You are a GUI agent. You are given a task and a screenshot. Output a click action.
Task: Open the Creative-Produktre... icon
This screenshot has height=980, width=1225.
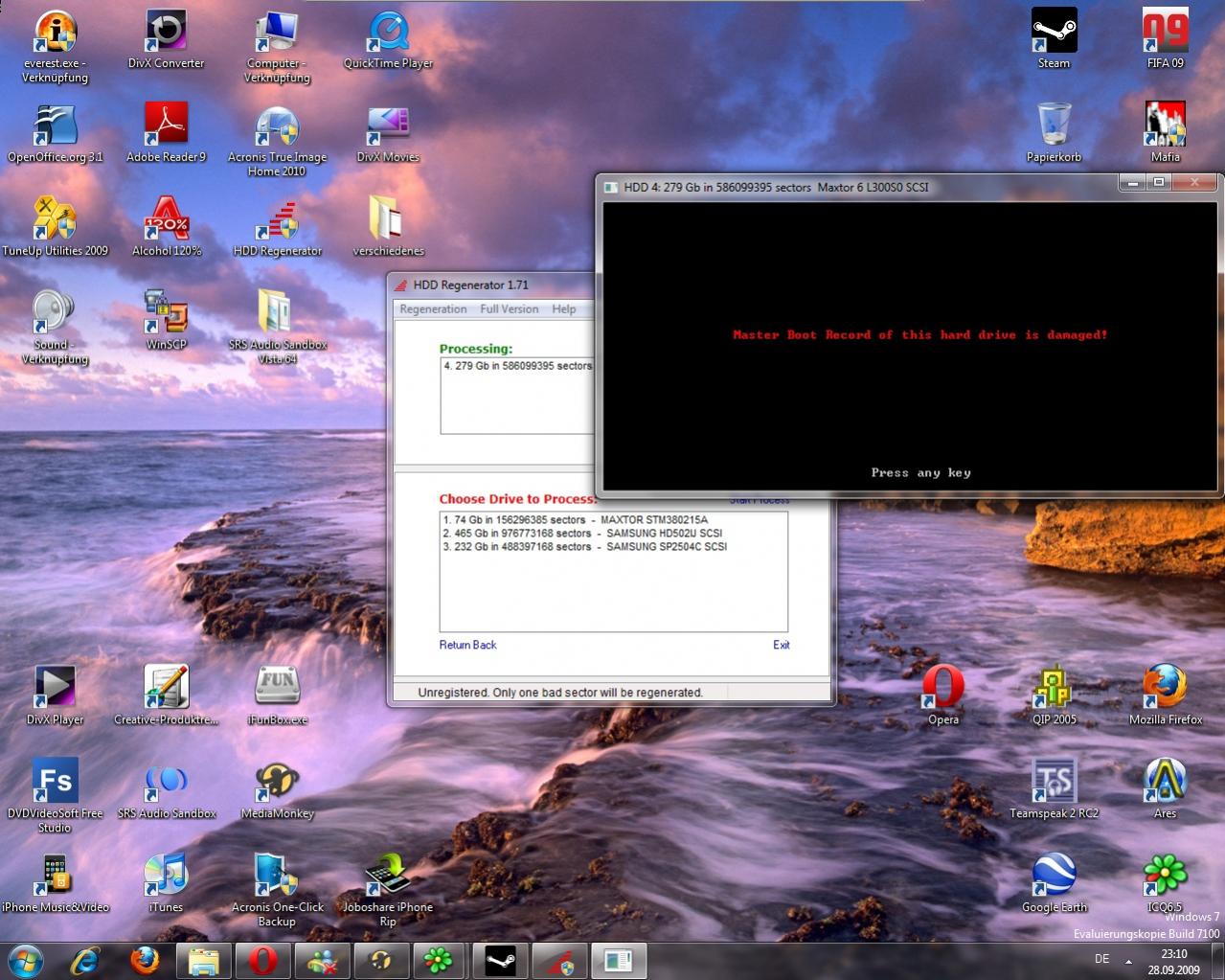[166, 687]
